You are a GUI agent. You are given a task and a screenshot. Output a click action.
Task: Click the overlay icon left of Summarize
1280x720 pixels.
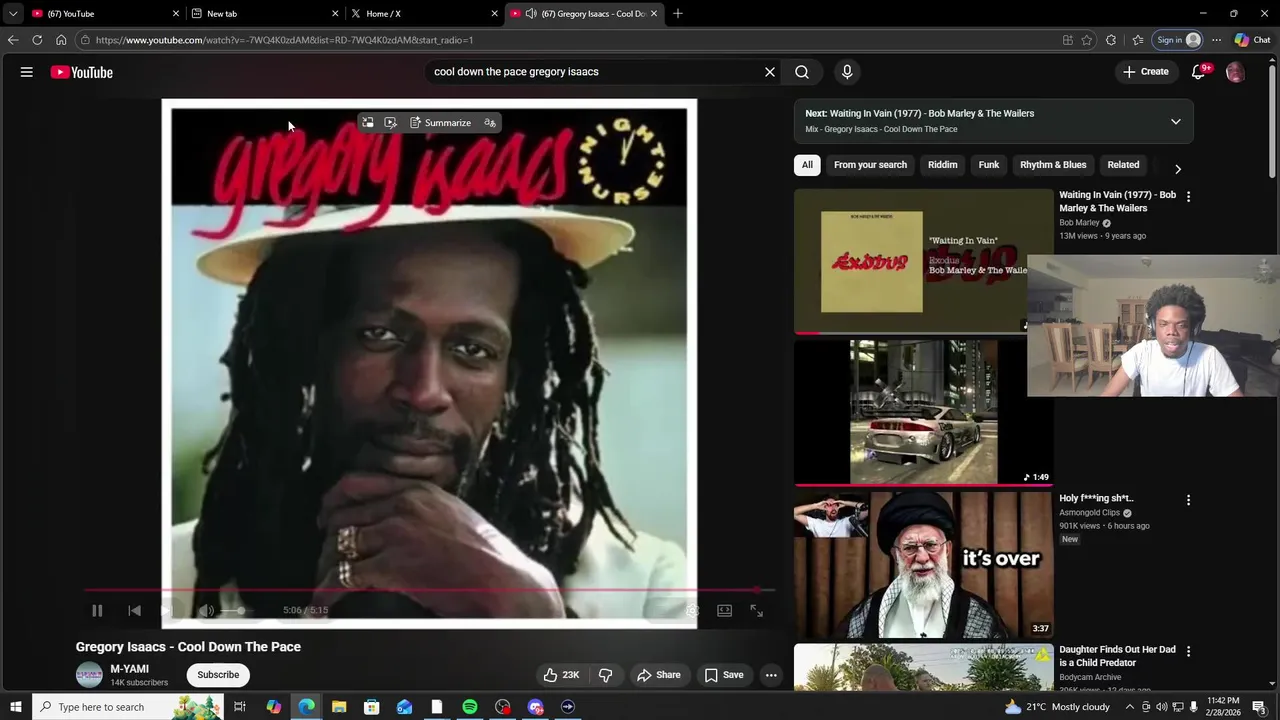click(390, 123)
